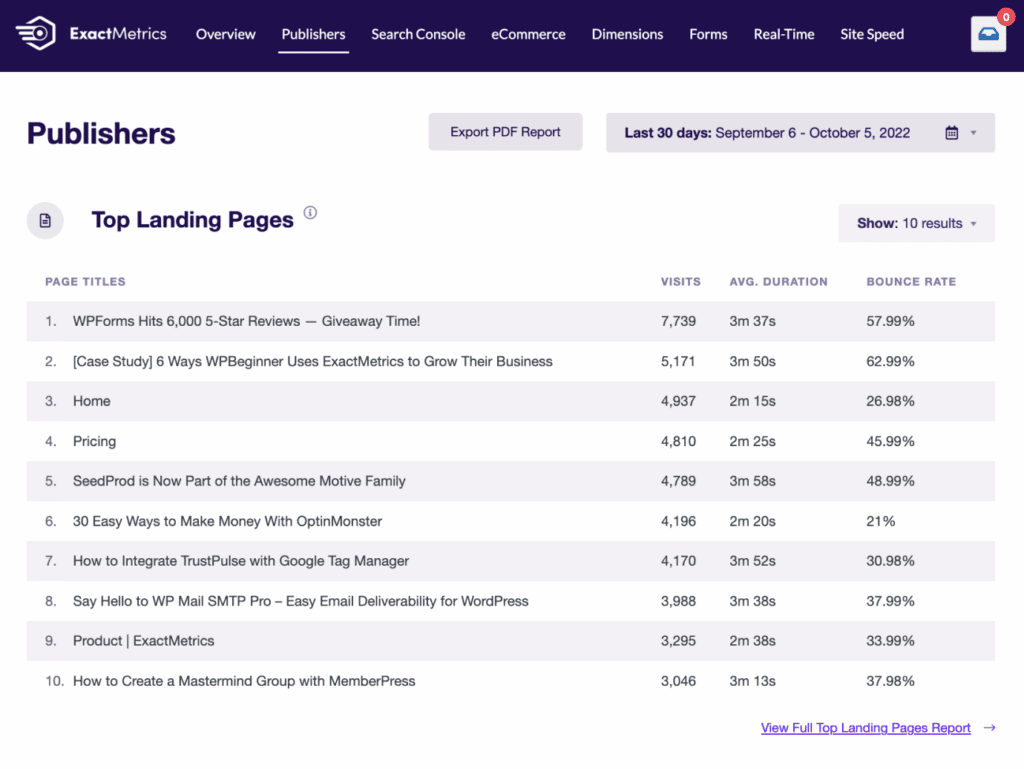Select 'Product | ExactMetrics' row title
1024x769 pixels.
[x=143, y=640]
